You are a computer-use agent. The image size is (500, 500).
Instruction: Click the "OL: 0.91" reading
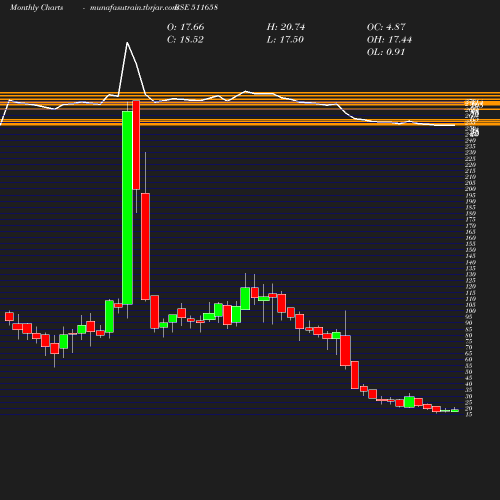pyautogui.click(x=386, y=52)
